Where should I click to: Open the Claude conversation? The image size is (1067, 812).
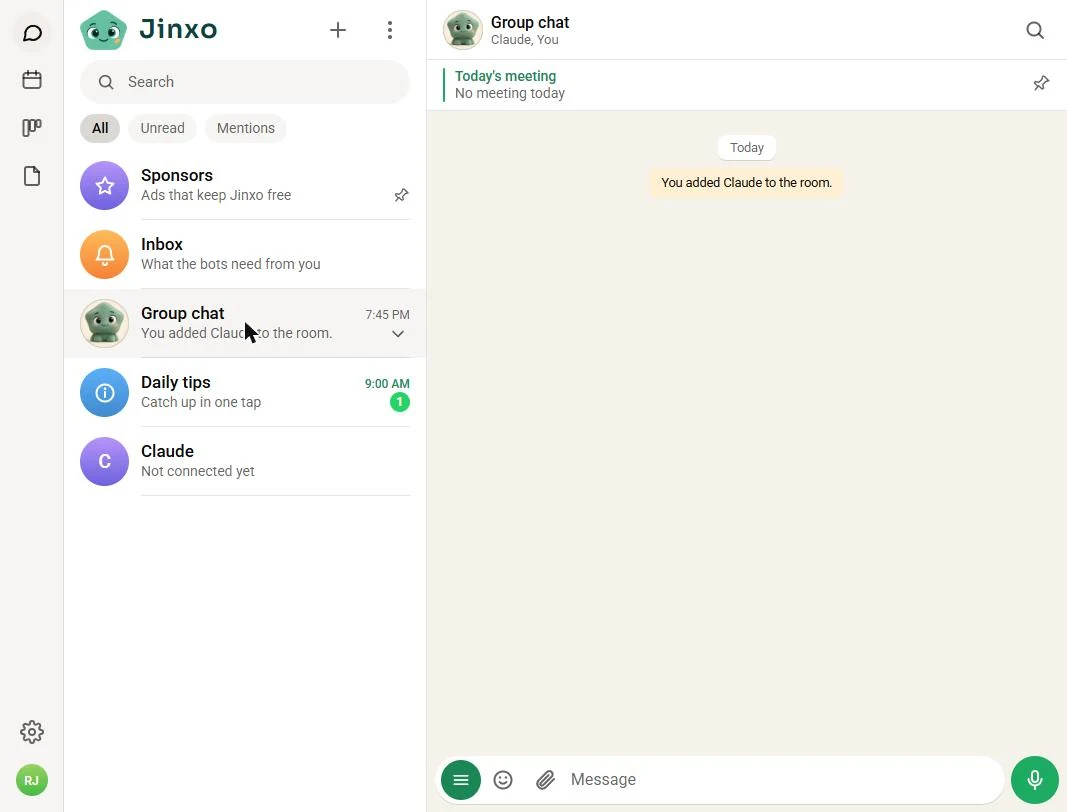point(245,461)
